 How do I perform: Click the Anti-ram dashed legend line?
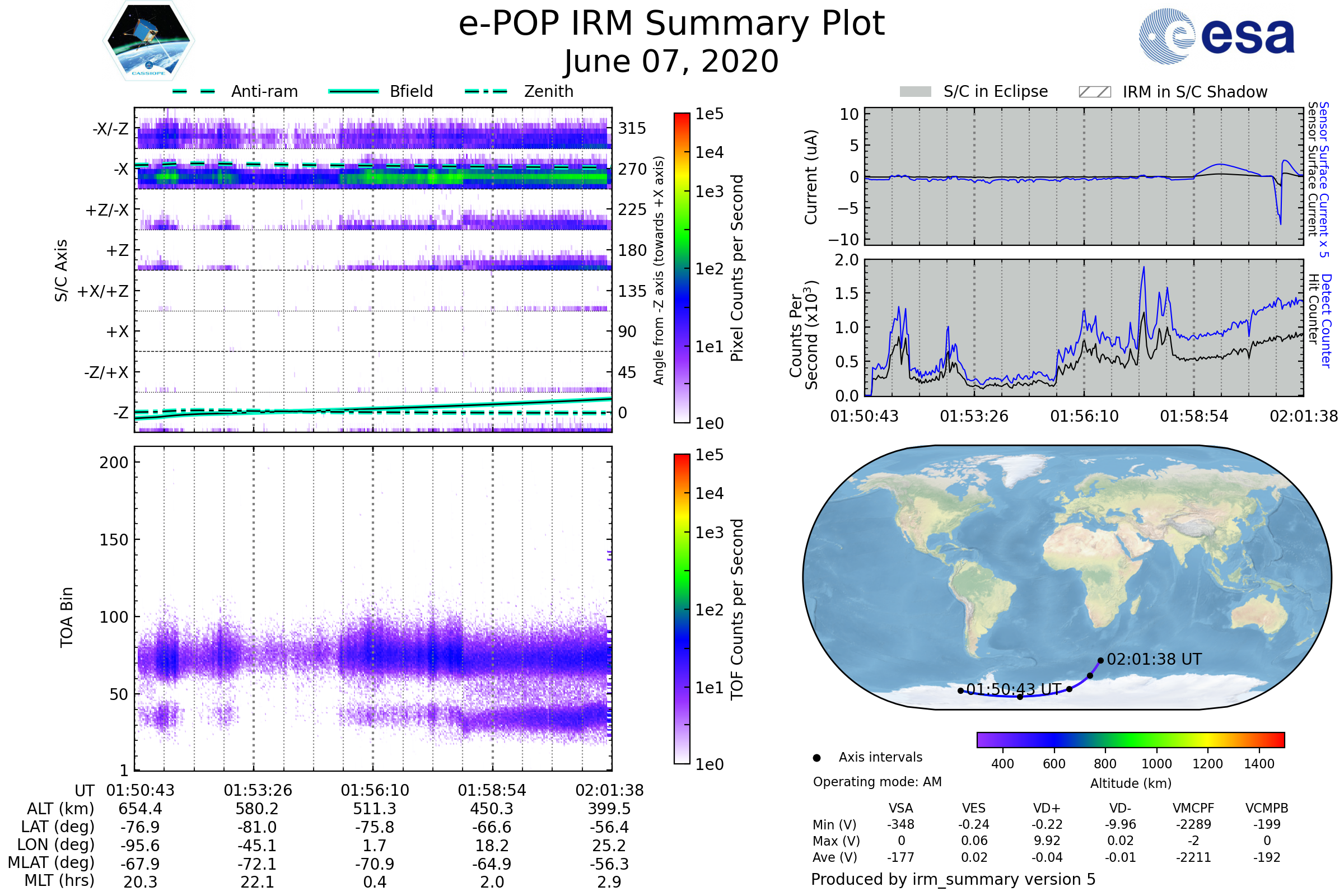tap(194, 91)
